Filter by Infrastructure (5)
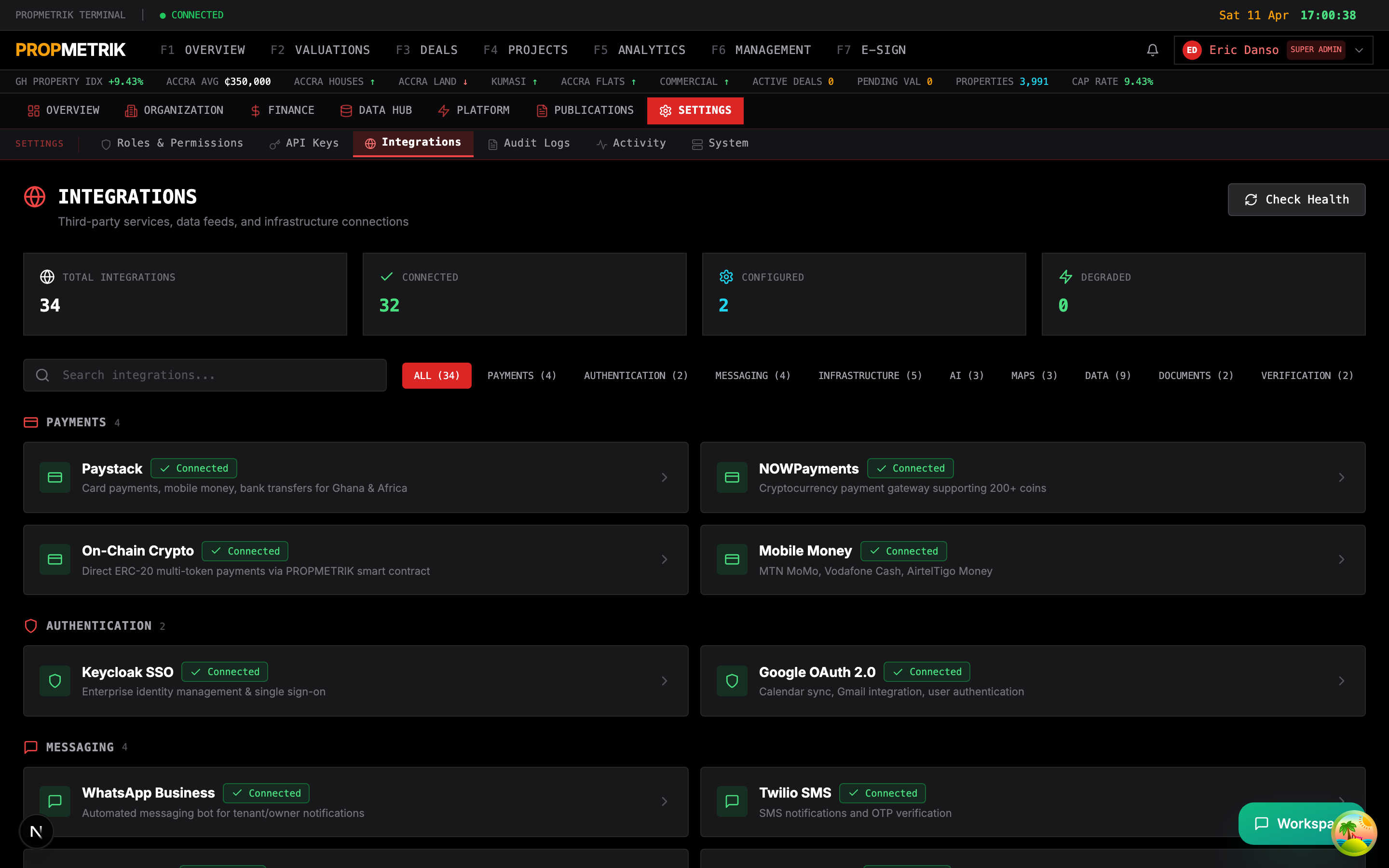Screen dimensions: 1389x868 [x=870, y=376]
